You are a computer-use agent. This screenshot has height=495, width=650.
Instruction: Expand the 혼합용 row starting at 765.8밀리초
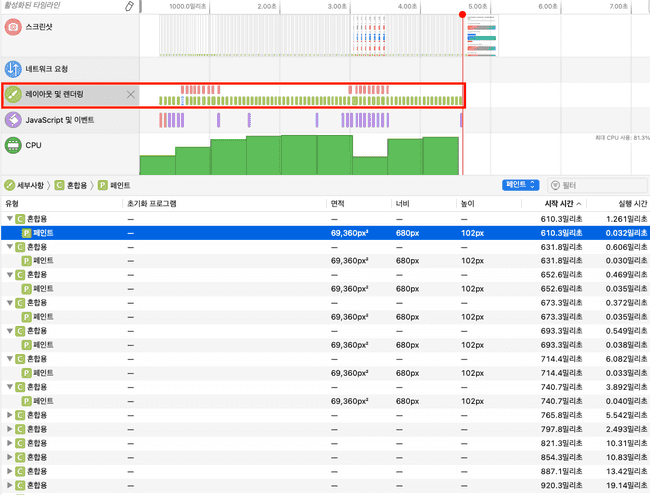(x=10, y=414)
